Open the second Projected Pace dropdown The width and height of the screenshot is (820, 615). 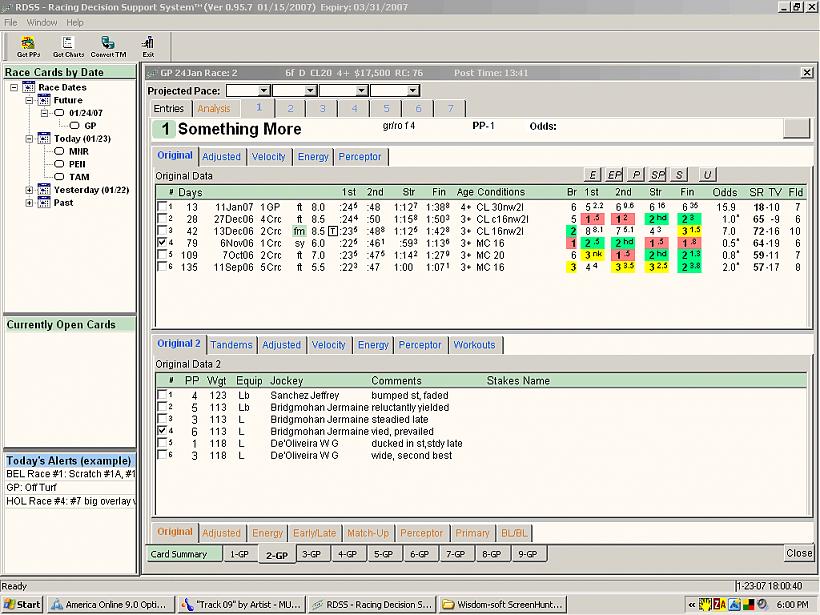pos(311,91)
